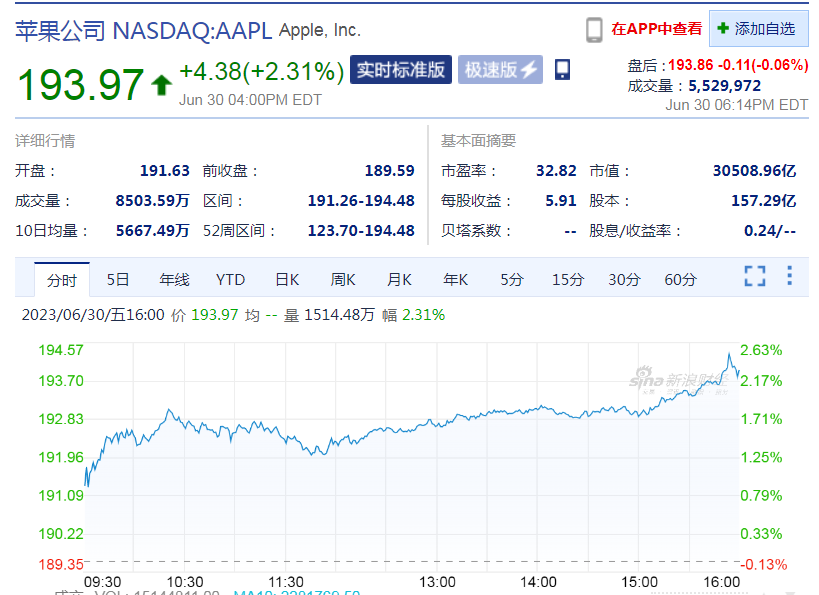Screen dimensions: 819x595
Task: Open 在APP中查看 link
Action: (657, 29)
